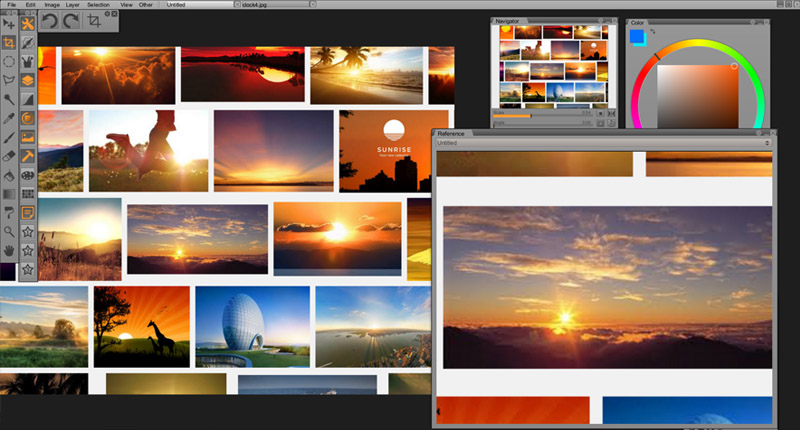Click the giraffe silhouette sunset thumbnail
This screenshot has width=800, height=430.
141,326
